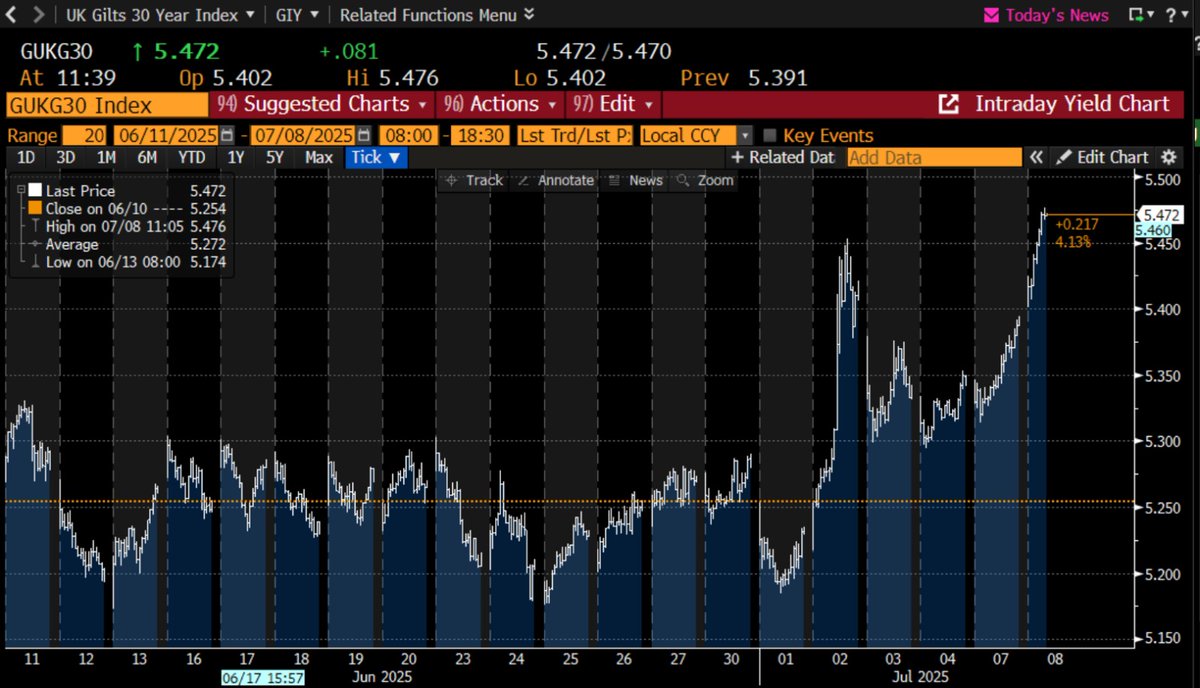Click the Edit Chart pencil button

[1103, 157]
